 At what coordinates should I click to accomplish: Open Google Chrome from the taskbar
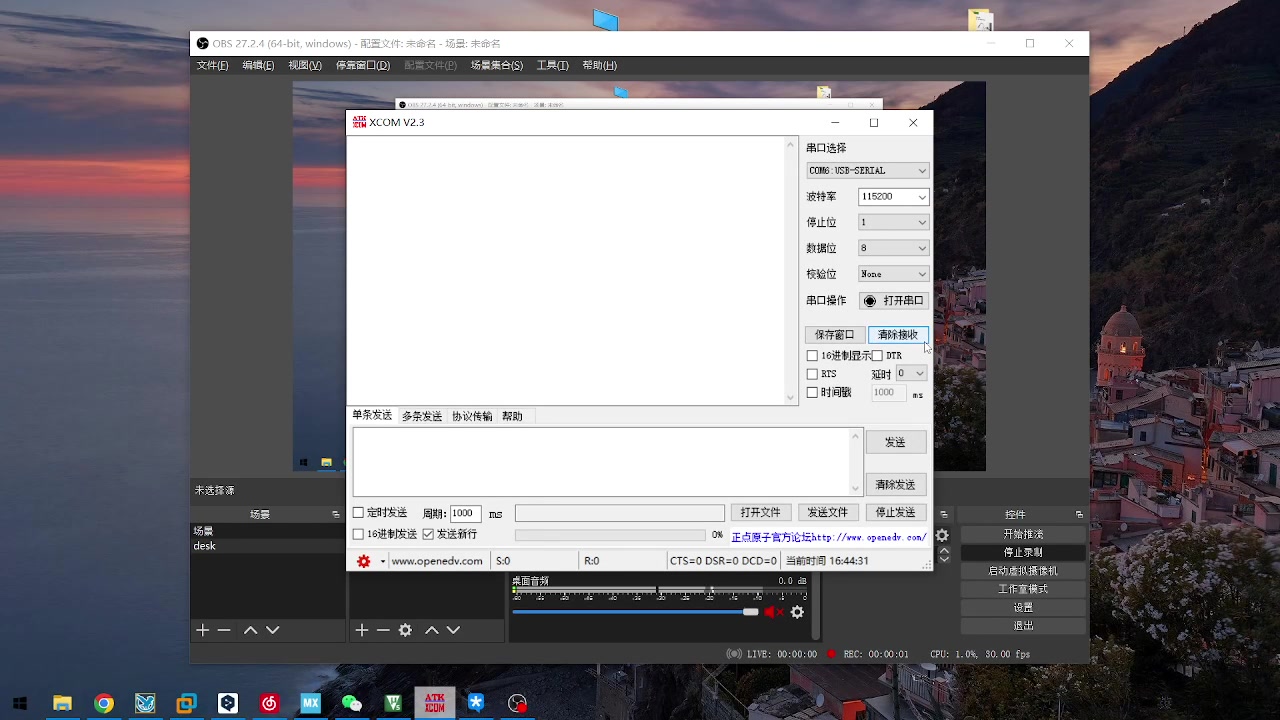pyautogui.click(x=104, y=703)
